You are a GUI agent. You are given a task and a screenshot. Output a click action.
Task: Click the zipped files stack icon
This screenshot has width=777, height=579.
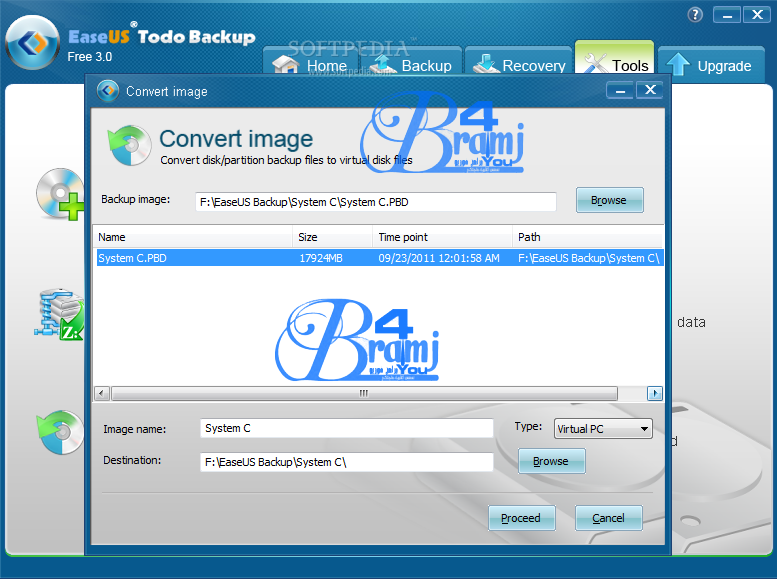[x=60, y=315]
